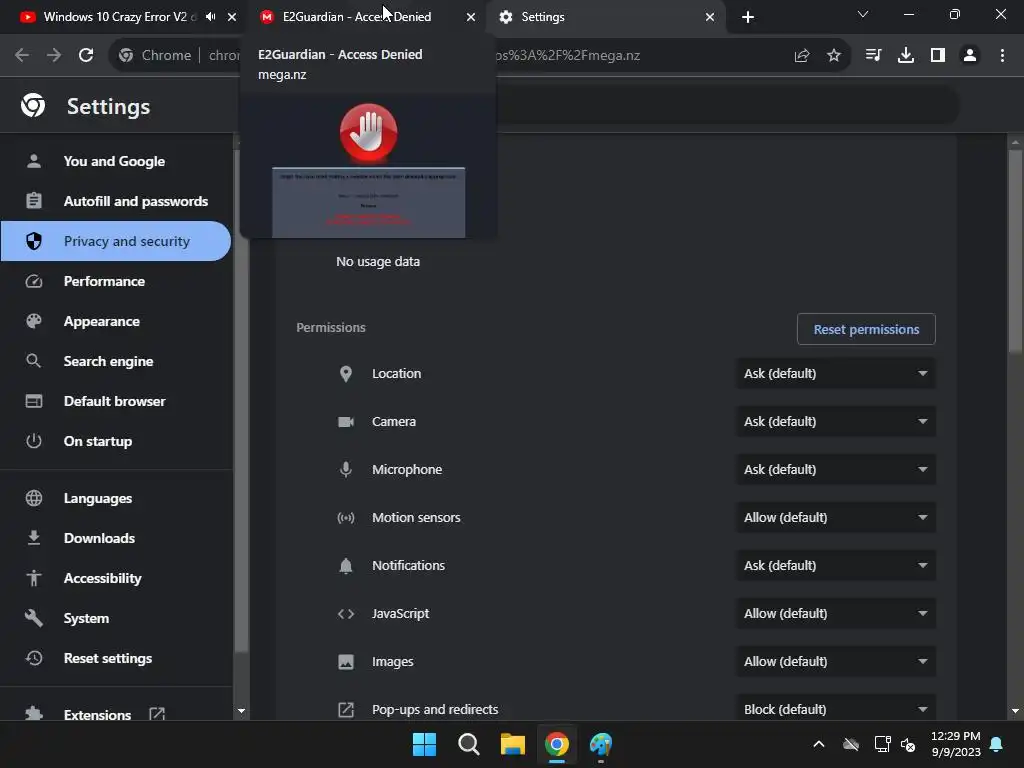Open You and Google settings section
The image size is (1024, 768).
pos(115,161)
